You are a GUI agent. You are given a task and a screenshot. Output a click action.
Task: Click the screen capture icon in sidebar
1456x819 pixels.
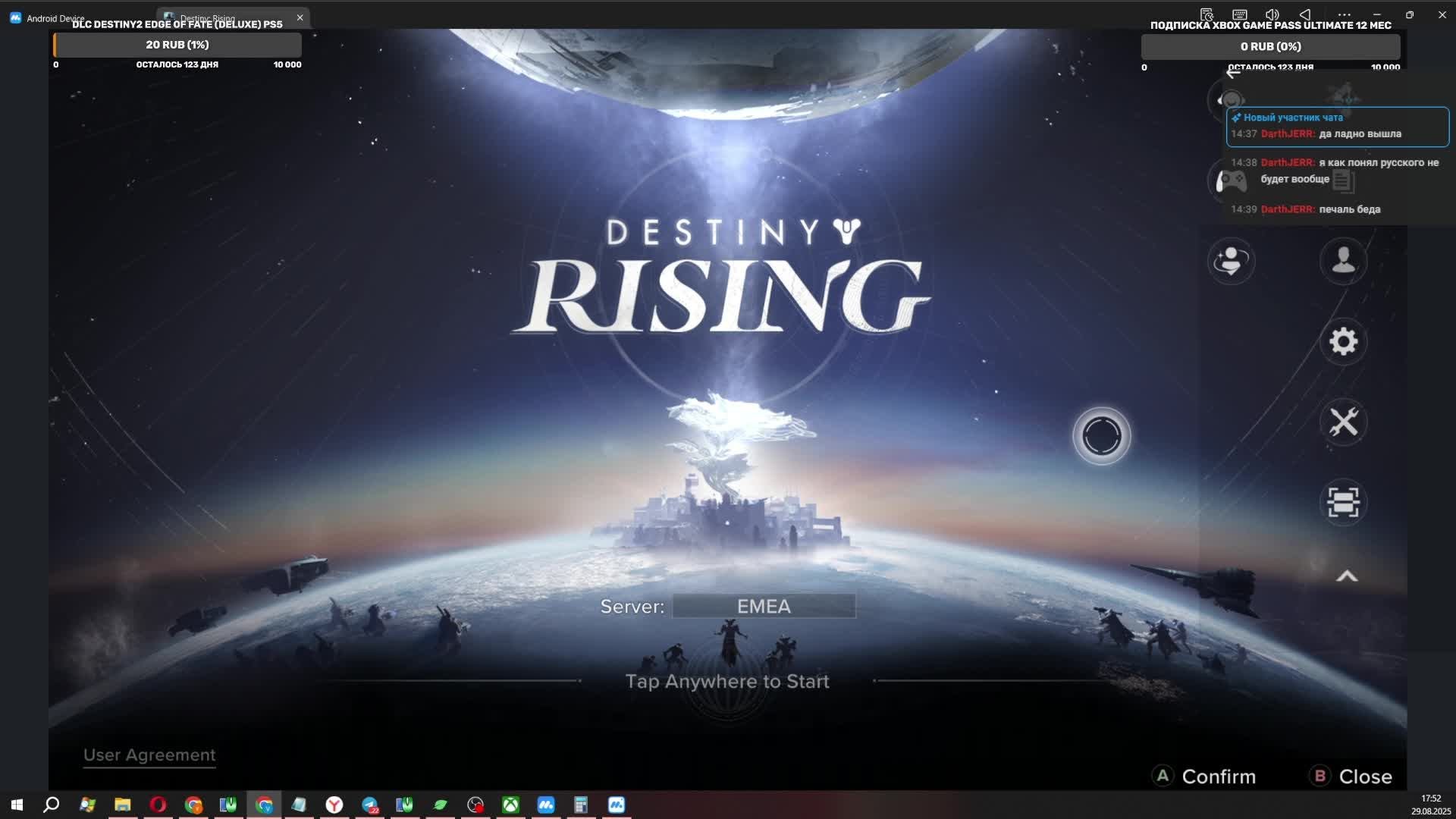pos(1344,502)
